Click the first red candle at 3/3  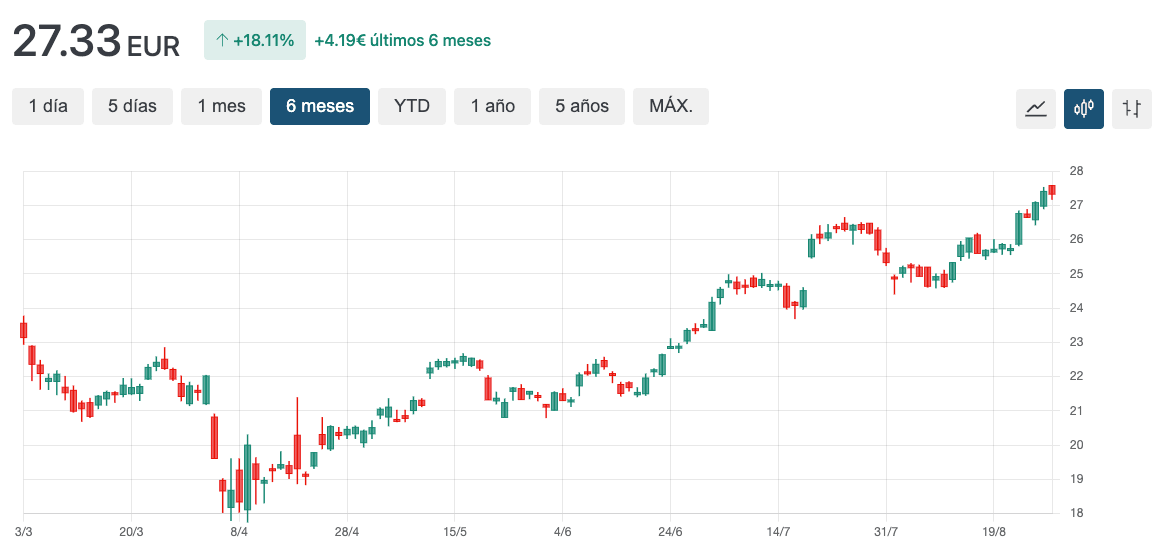pos(23,330)
